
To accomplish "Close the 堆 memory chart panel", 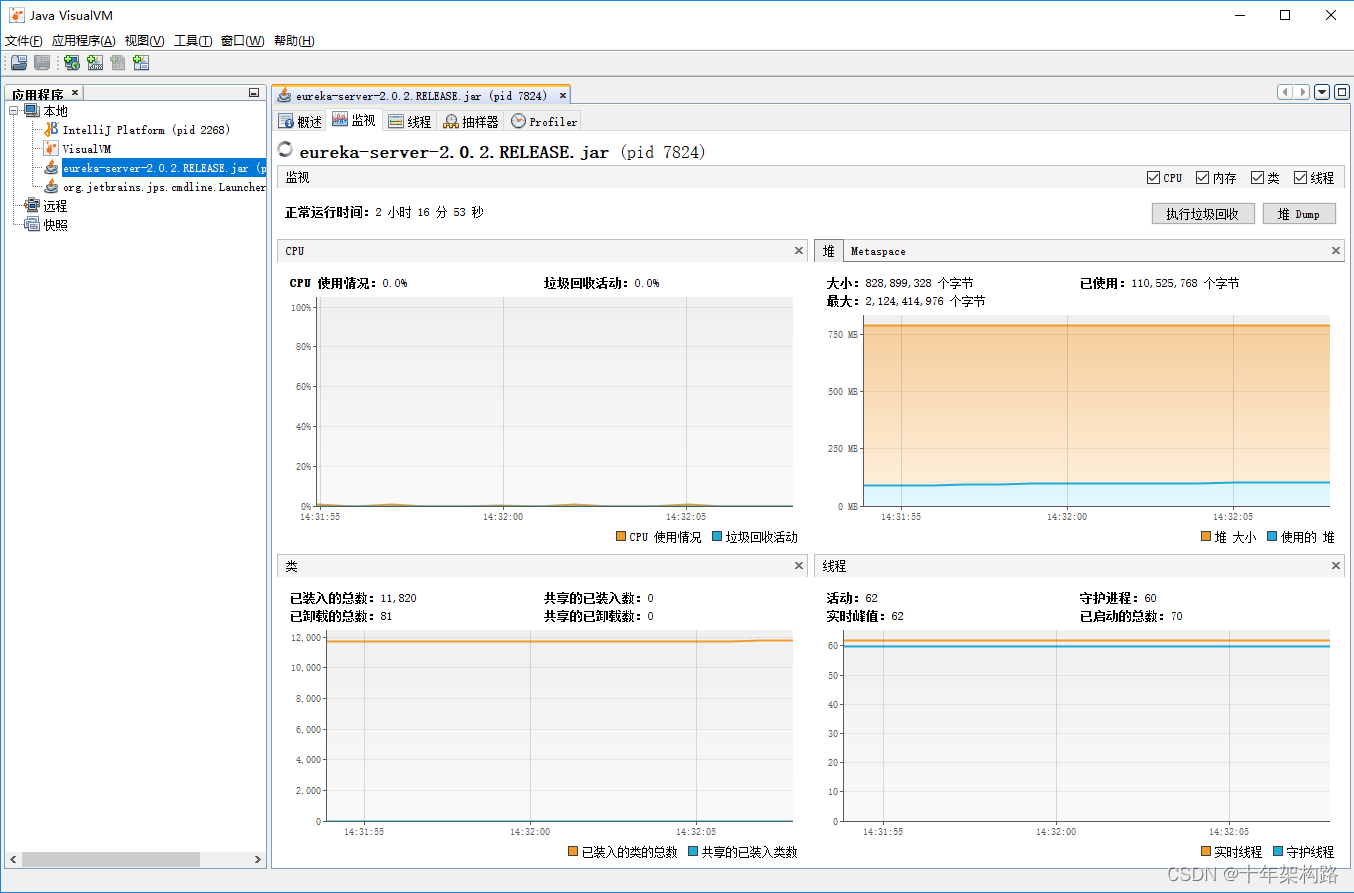I will click(1336, 251).
